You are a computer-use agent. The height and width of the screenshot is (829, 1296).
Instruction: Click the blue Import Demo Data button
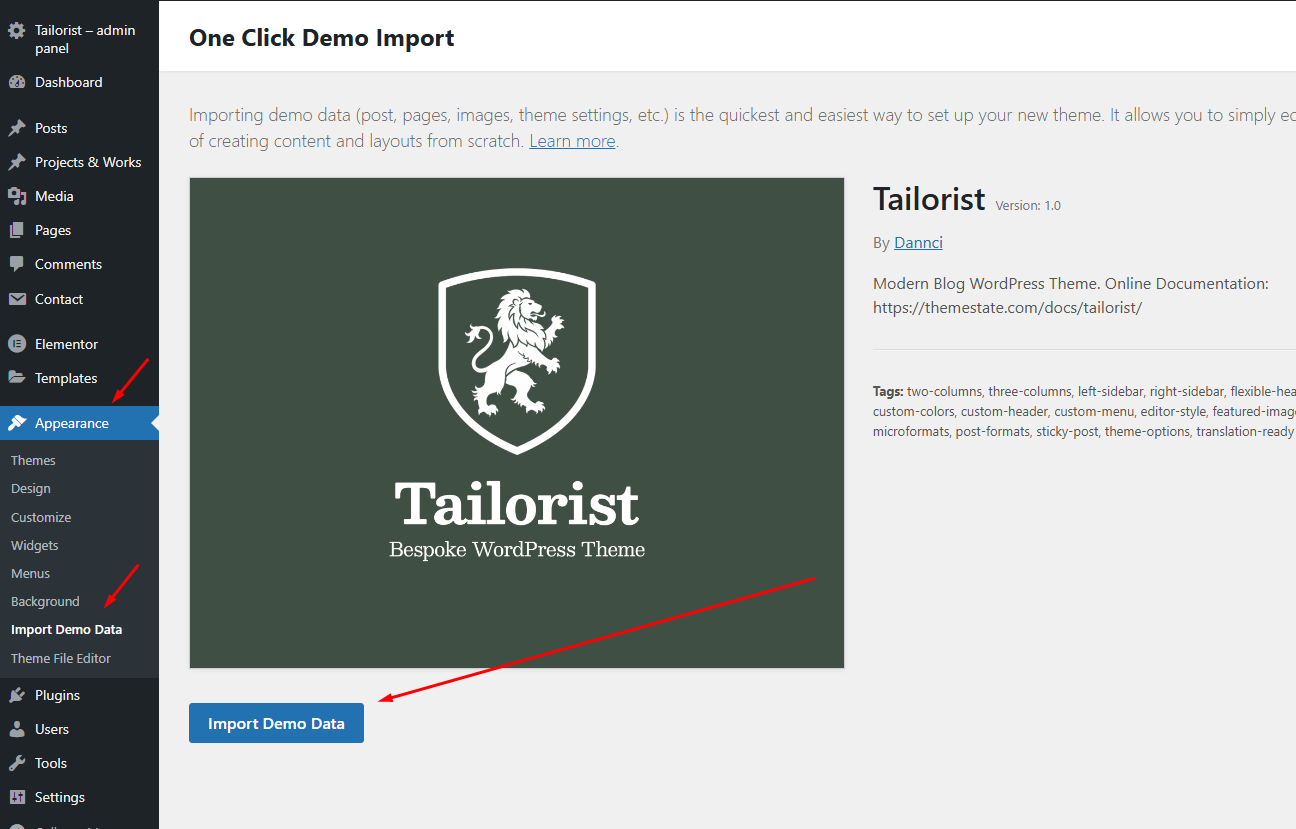tap(276, 723)
